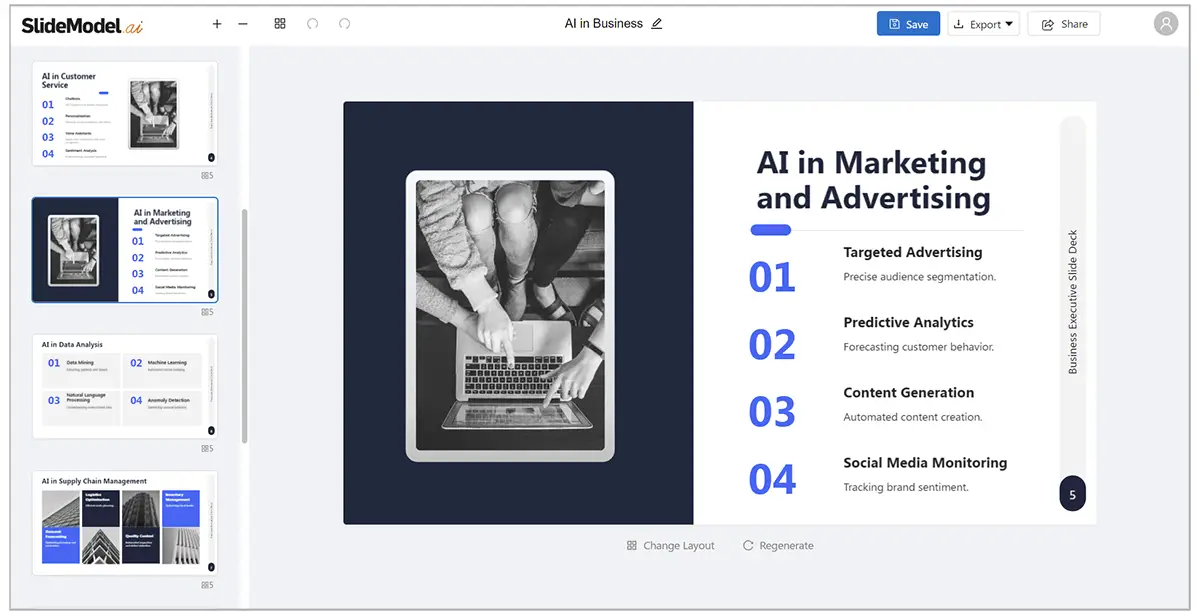Edit the presentation title with pencil icon
The width and height of the screenshot is (1200, 615).
tap(657, 23)
